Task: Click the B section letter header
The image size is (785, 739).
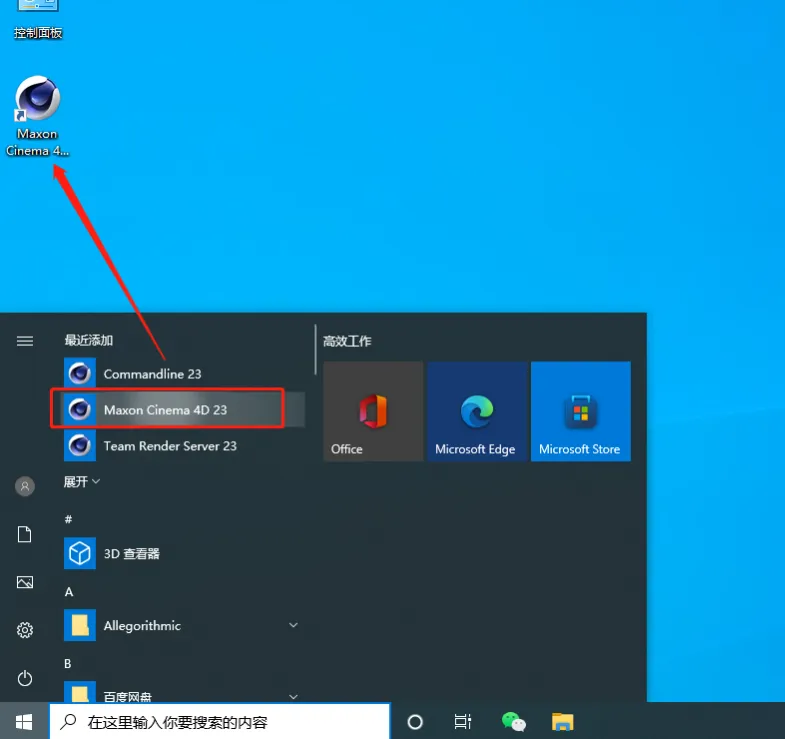Action: coord(68,663)
